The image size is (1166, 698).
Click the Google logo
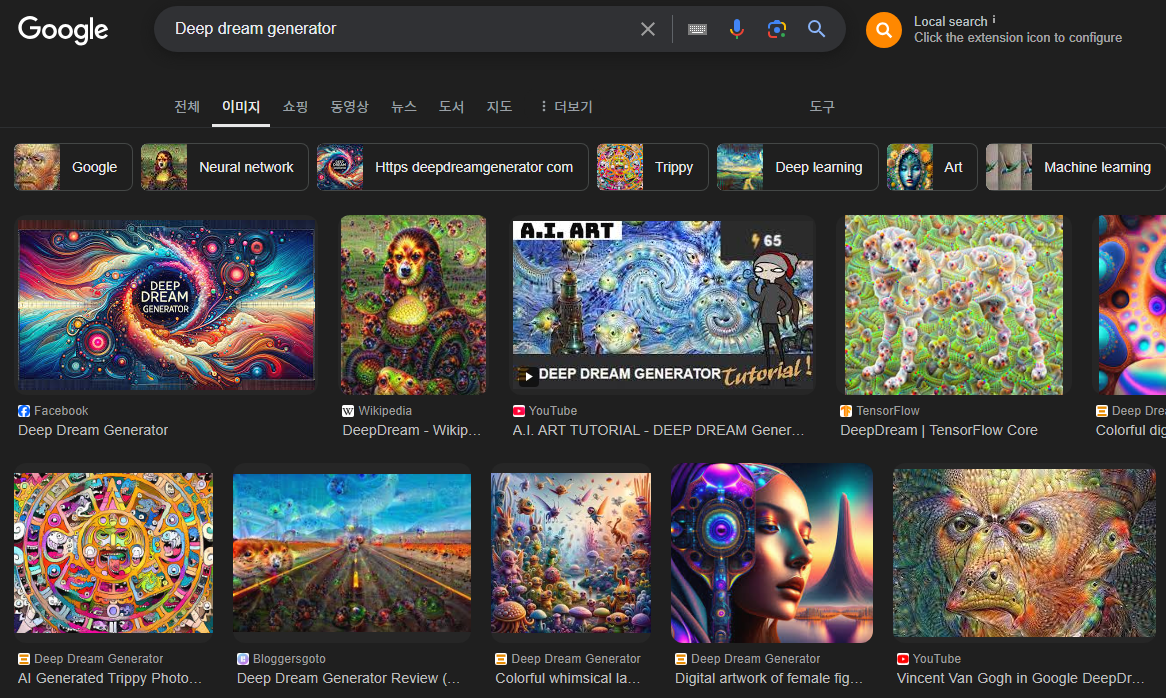tap(63, 30)
